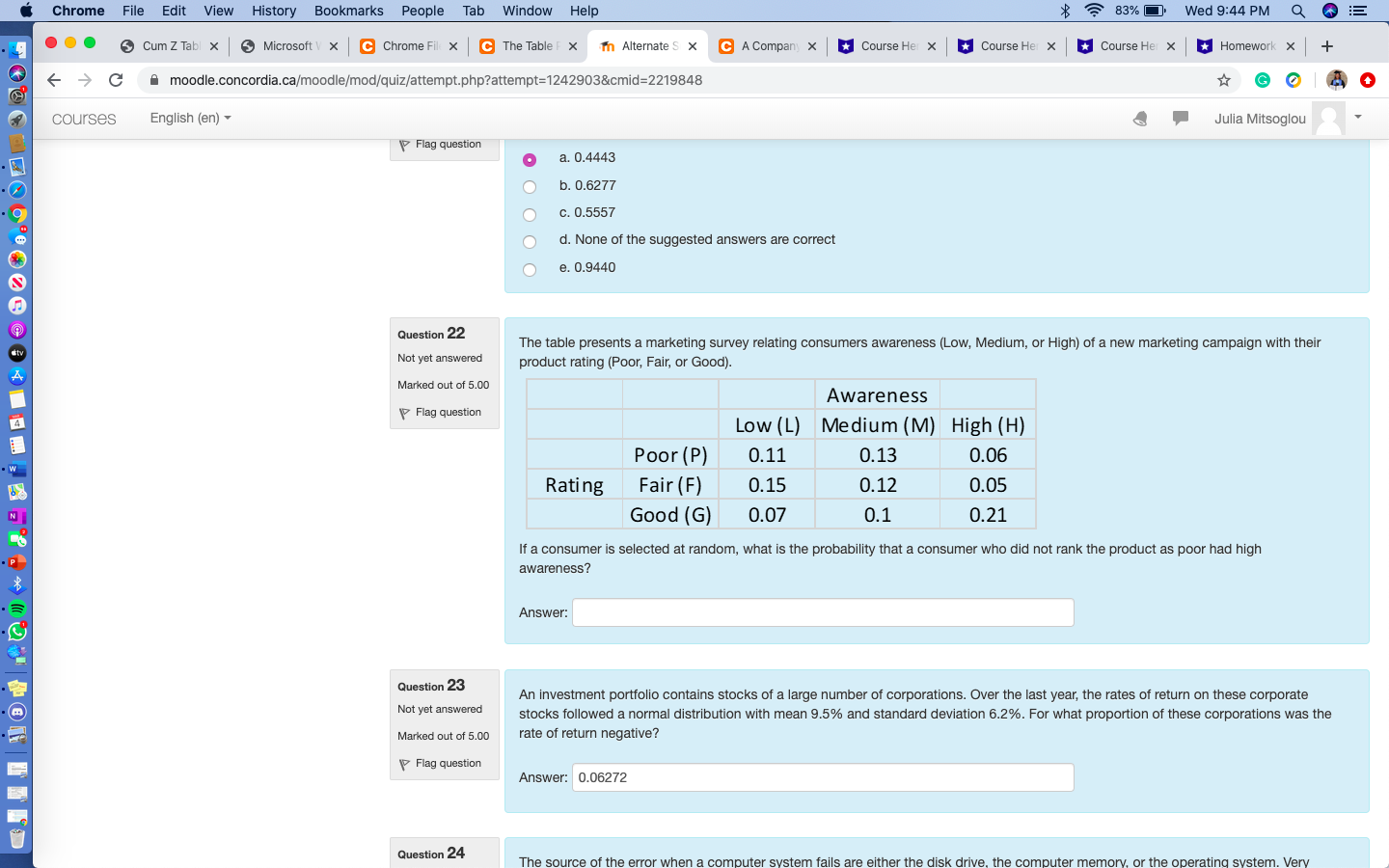
Task: Close the 'Microsoft W' tab
Action: [334, 46]
